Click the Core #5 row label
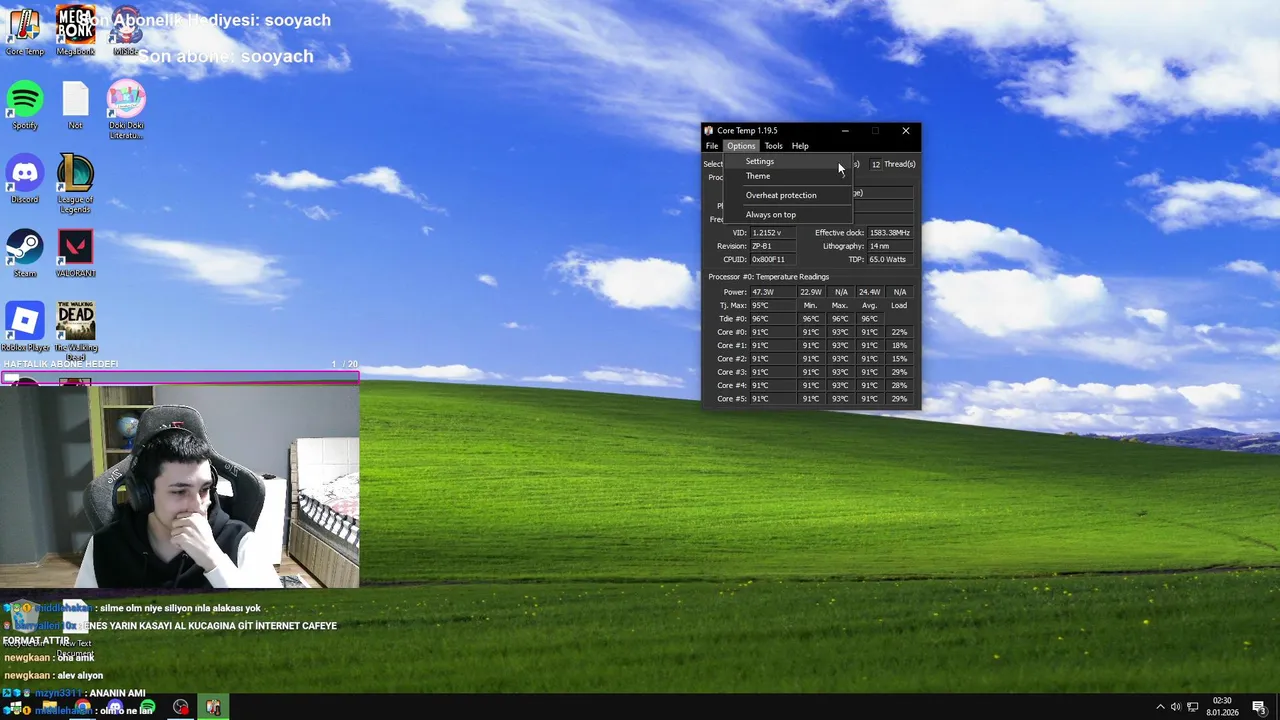Screen dimensions: 1280x720 tap(732, 399)
